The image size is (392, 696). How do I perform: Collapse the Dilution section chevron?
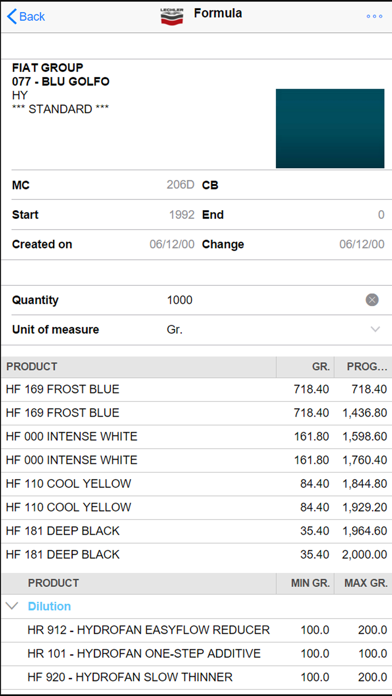tap(13, 606)
